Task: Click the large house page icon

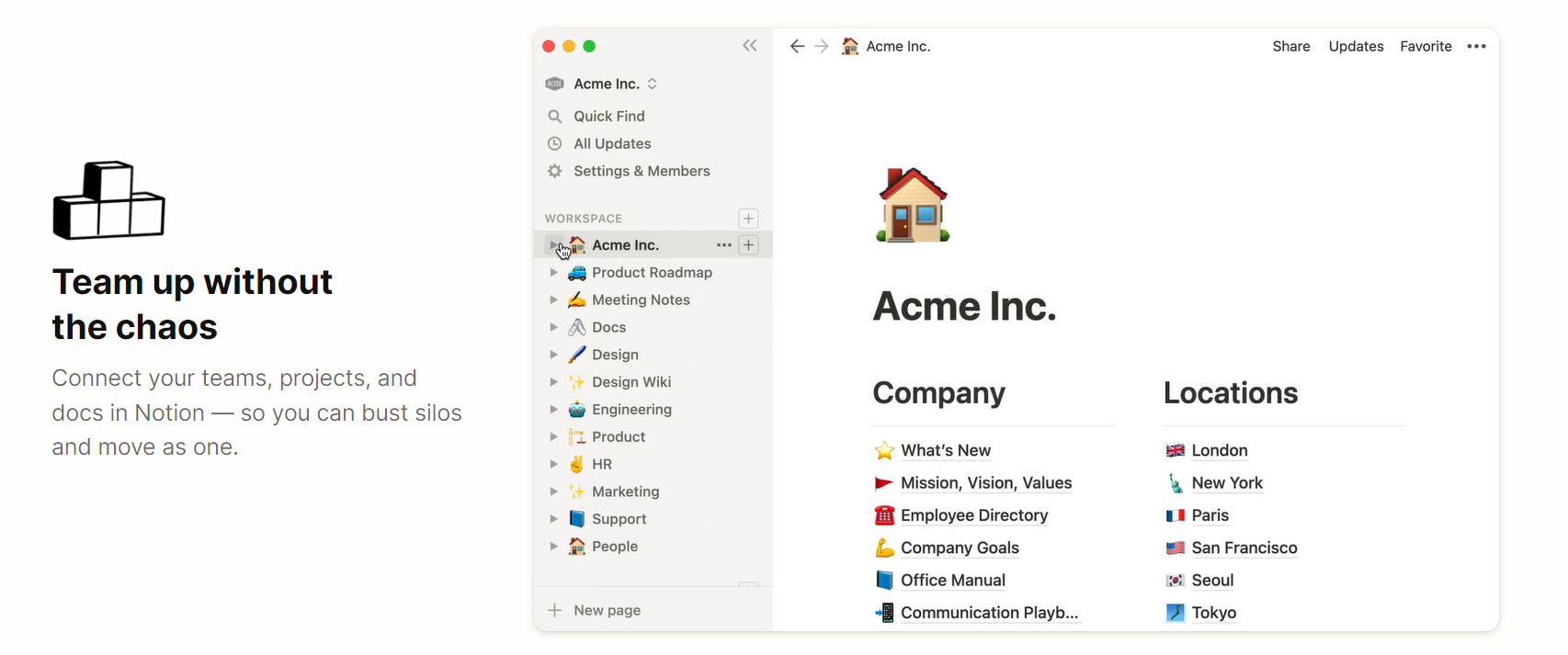Action: click(x=912, y=205)
